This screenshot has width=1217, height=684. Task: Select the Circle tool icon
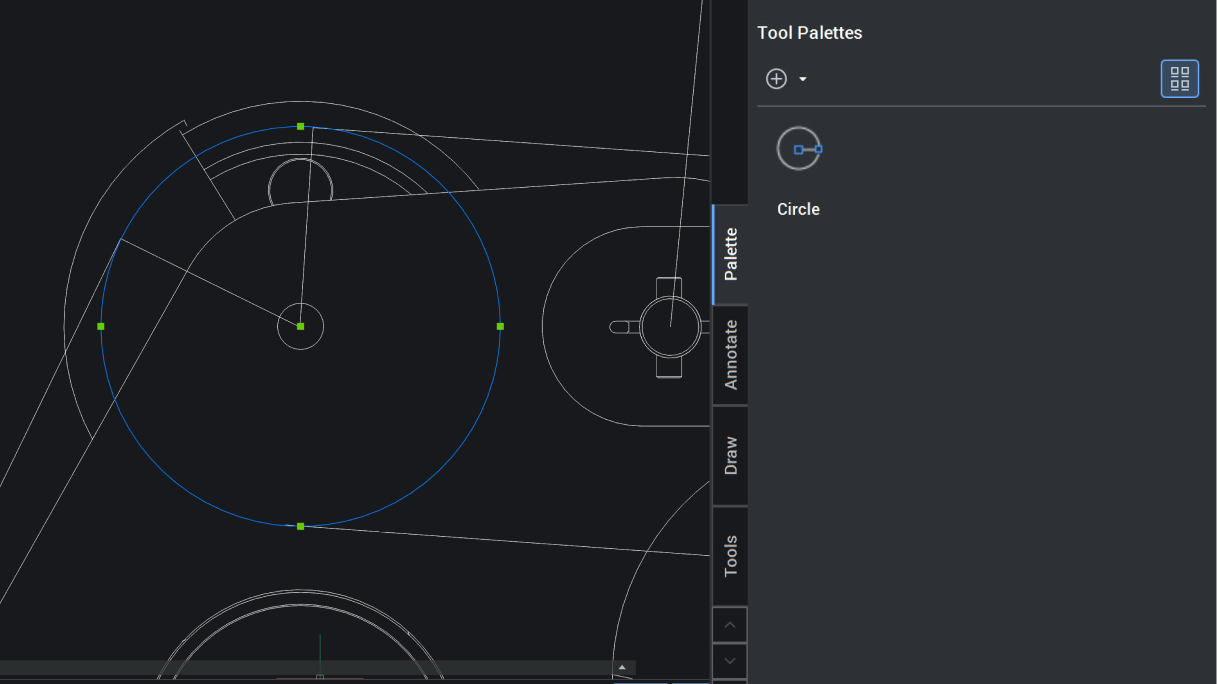pyautogui.click(x=799, y=149)
